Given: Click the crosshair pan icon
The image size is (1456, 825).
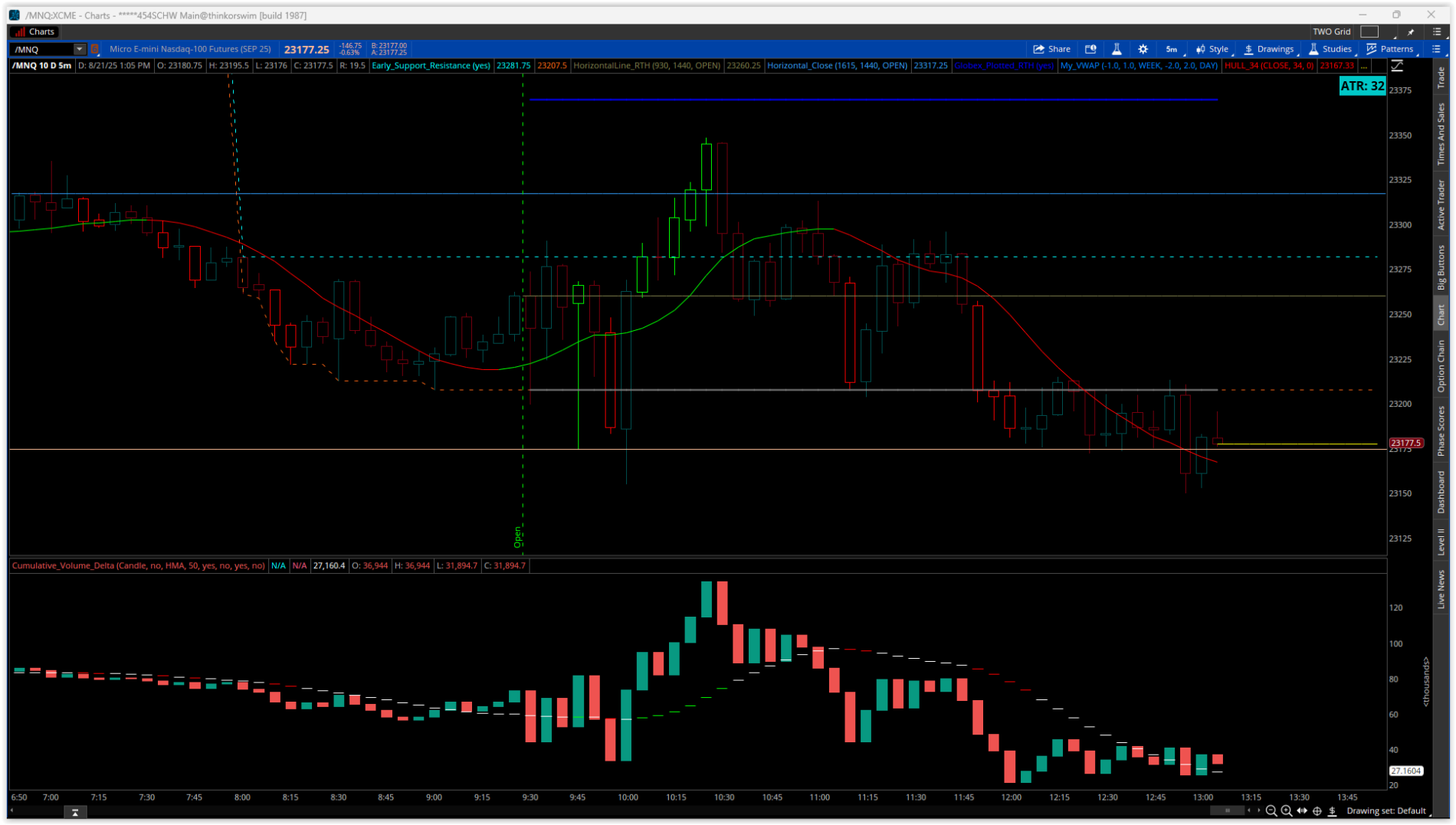Looking at the screenshot, I should [1317, 810].
